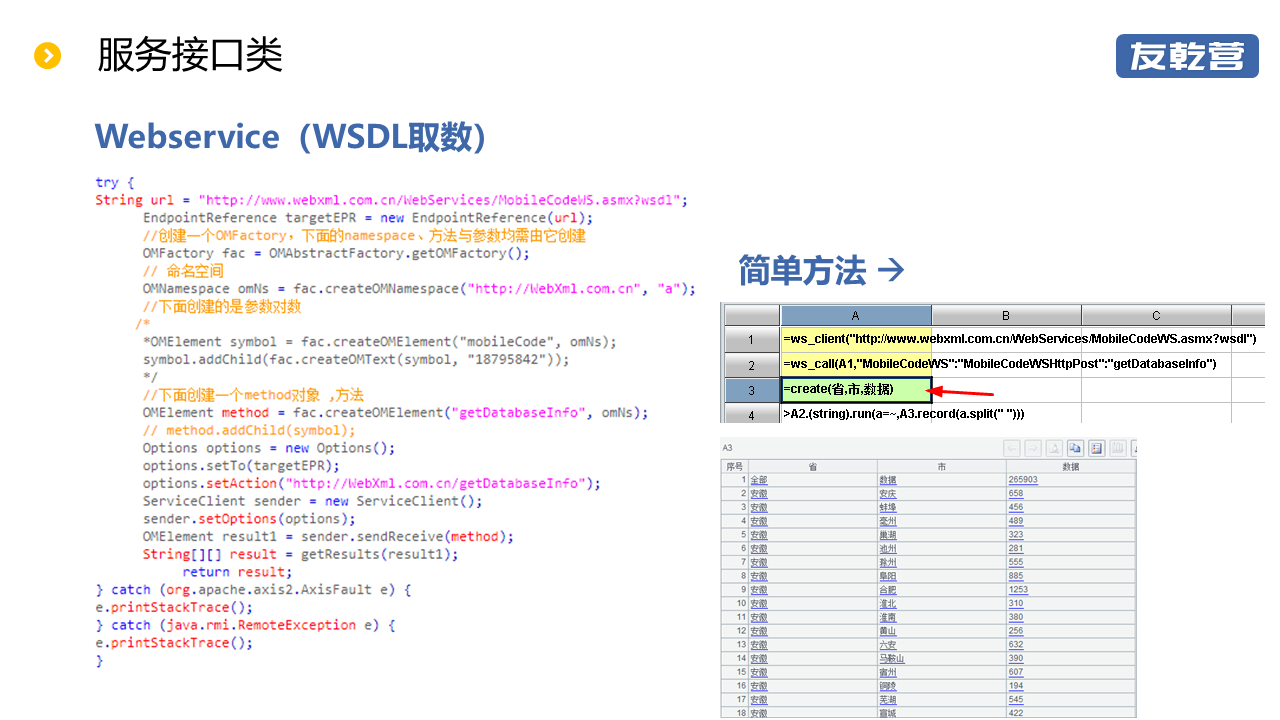Click the cell containing =ws_client formula

(856, 339)
